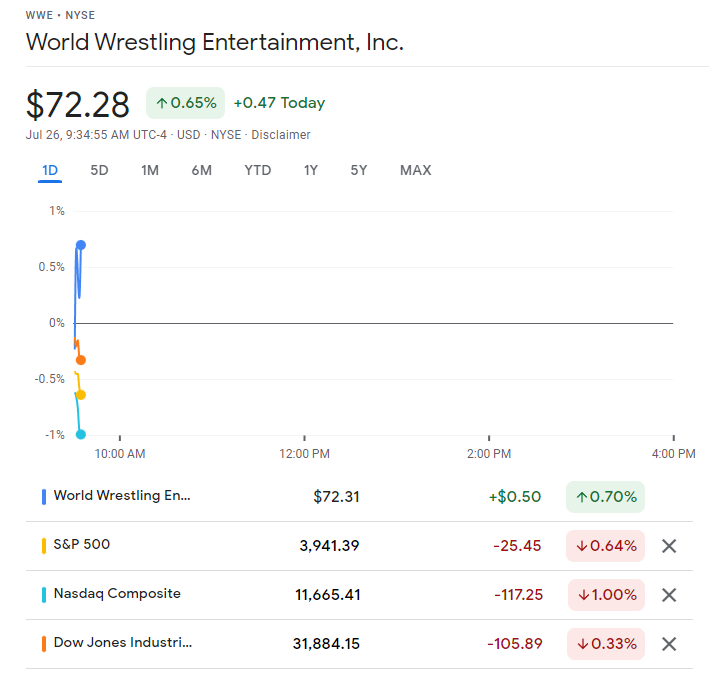Click the orange Dow Jones color indicator
The image size is (709, 678).
tap(44, 644)
